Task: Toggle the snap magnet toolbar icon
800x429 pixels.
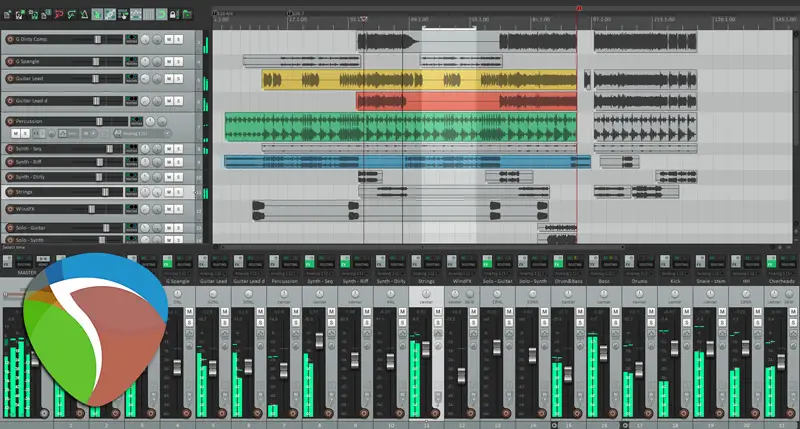Action: tap(161, 14)
